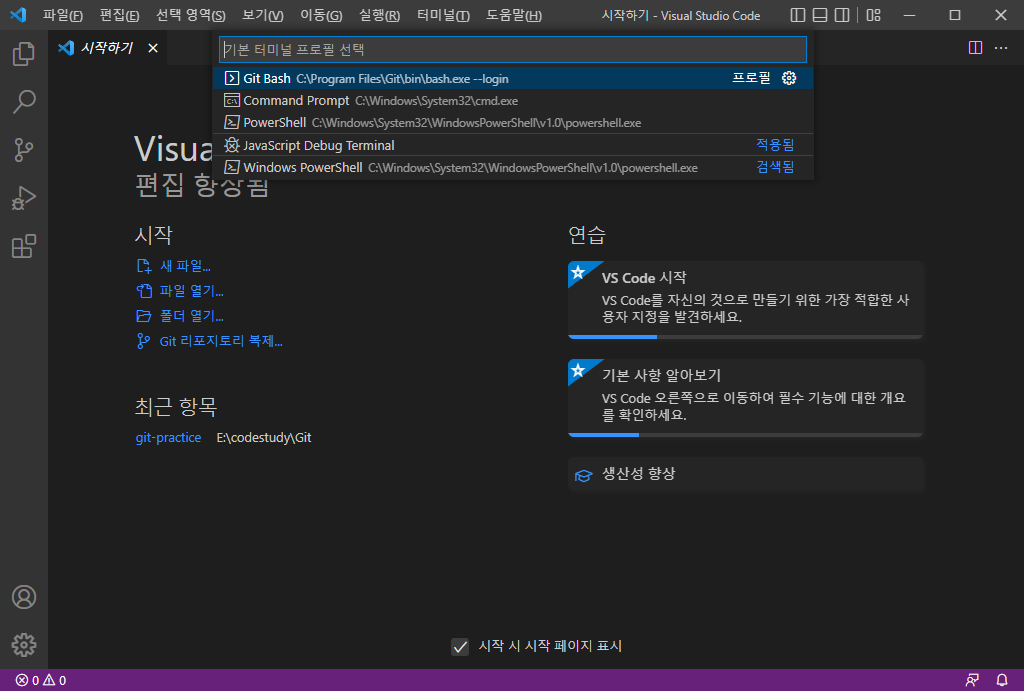The width and height of the screenshot is (1024, 691).
Task: Select Git Bash terminal profile
Action: 513,78
